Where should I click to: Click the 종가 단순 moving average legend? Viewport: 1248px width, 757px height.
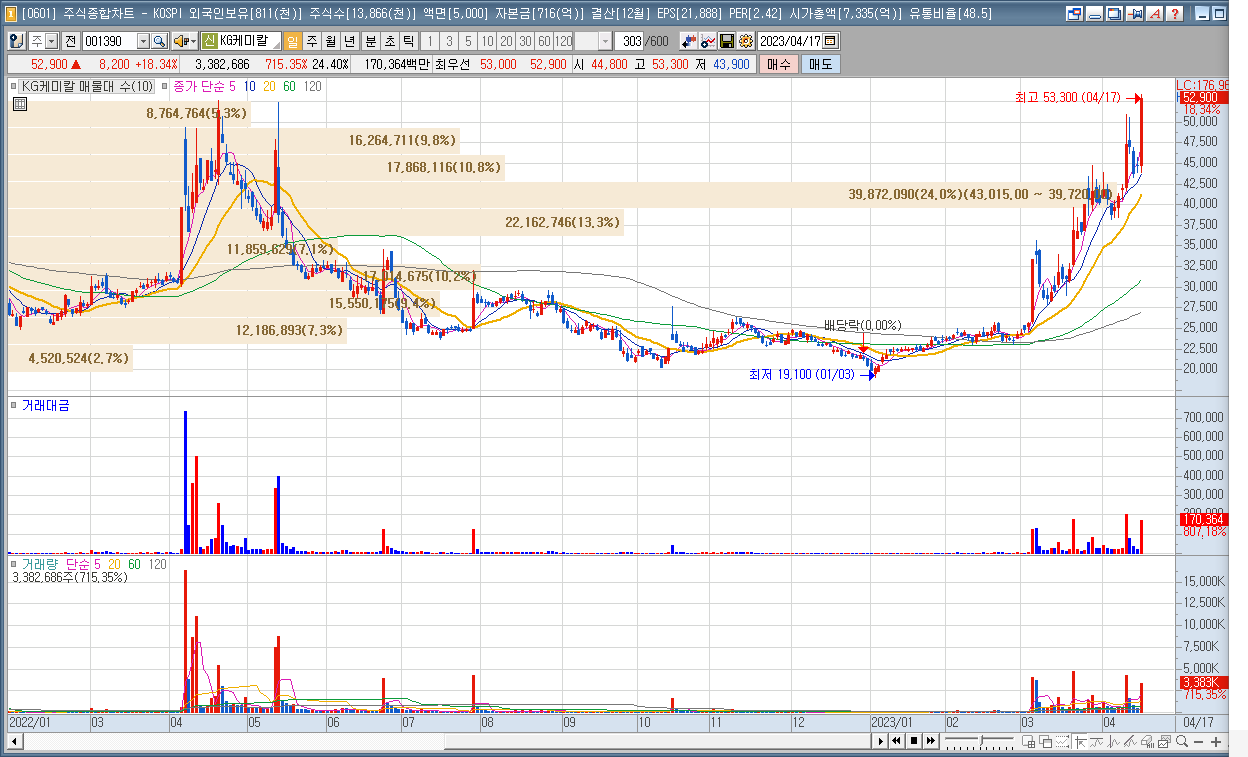tap(206, 87)
